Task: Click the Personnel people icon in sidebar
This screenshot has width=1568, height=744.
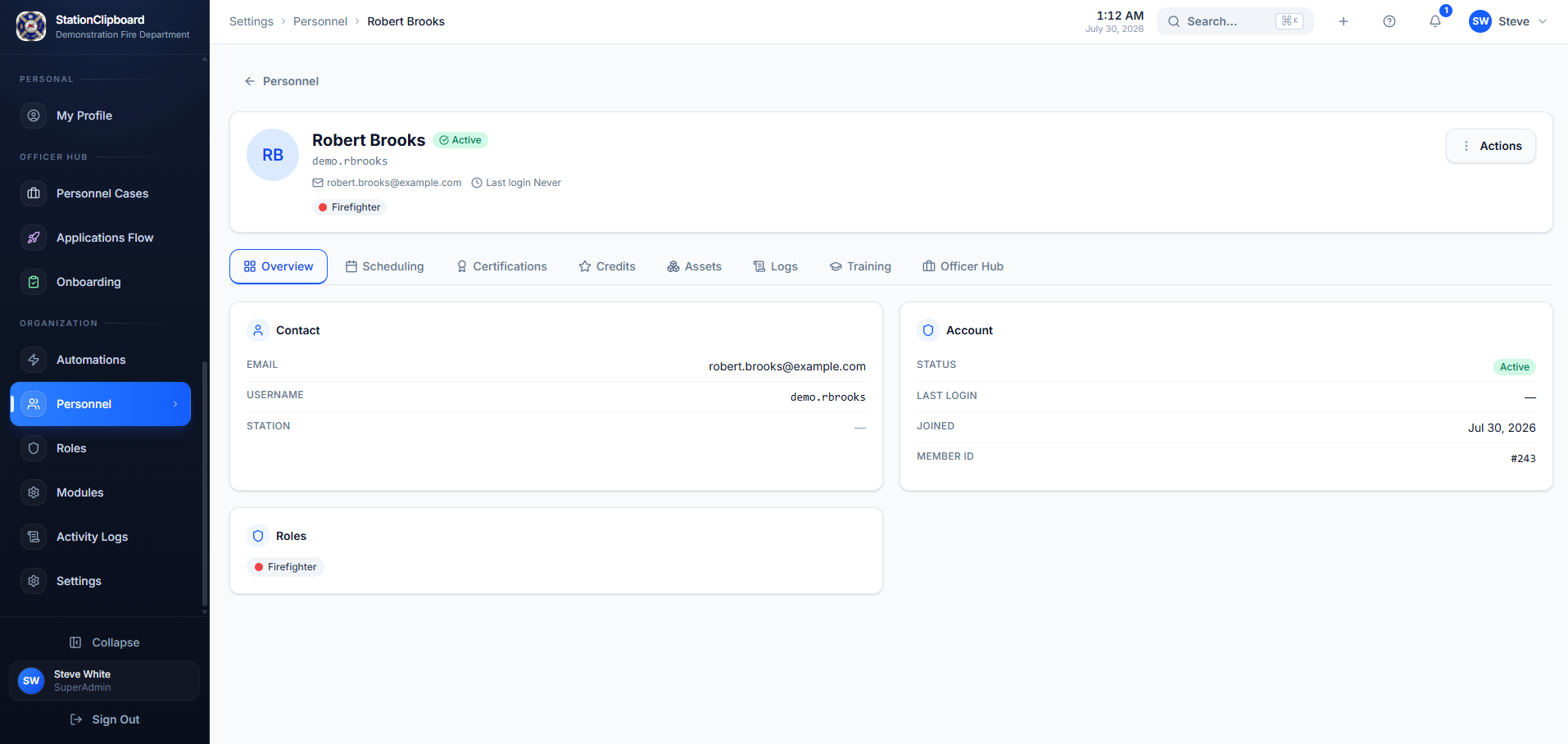Action: click(x=34, y=404)
